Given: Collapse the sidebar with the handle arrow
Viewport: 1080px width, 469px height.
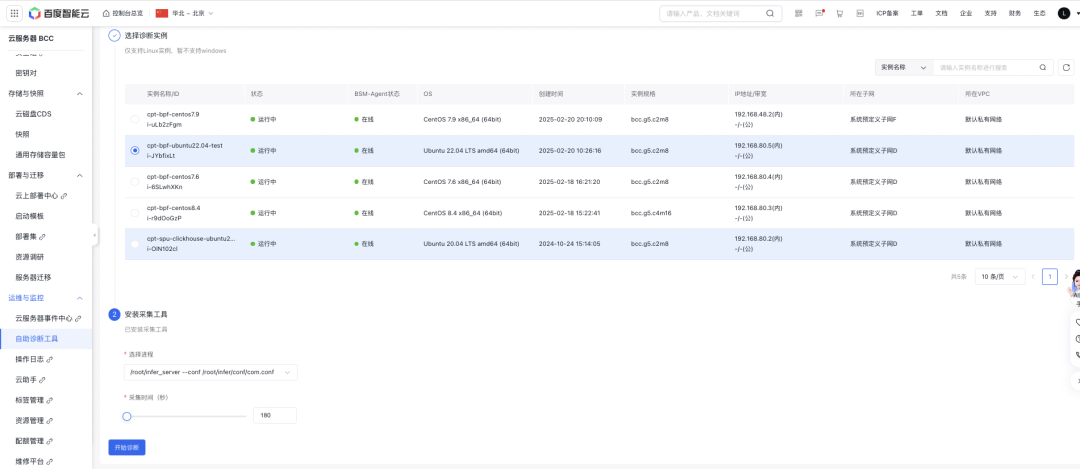Looking at the screenshot, I should point(95,236).
